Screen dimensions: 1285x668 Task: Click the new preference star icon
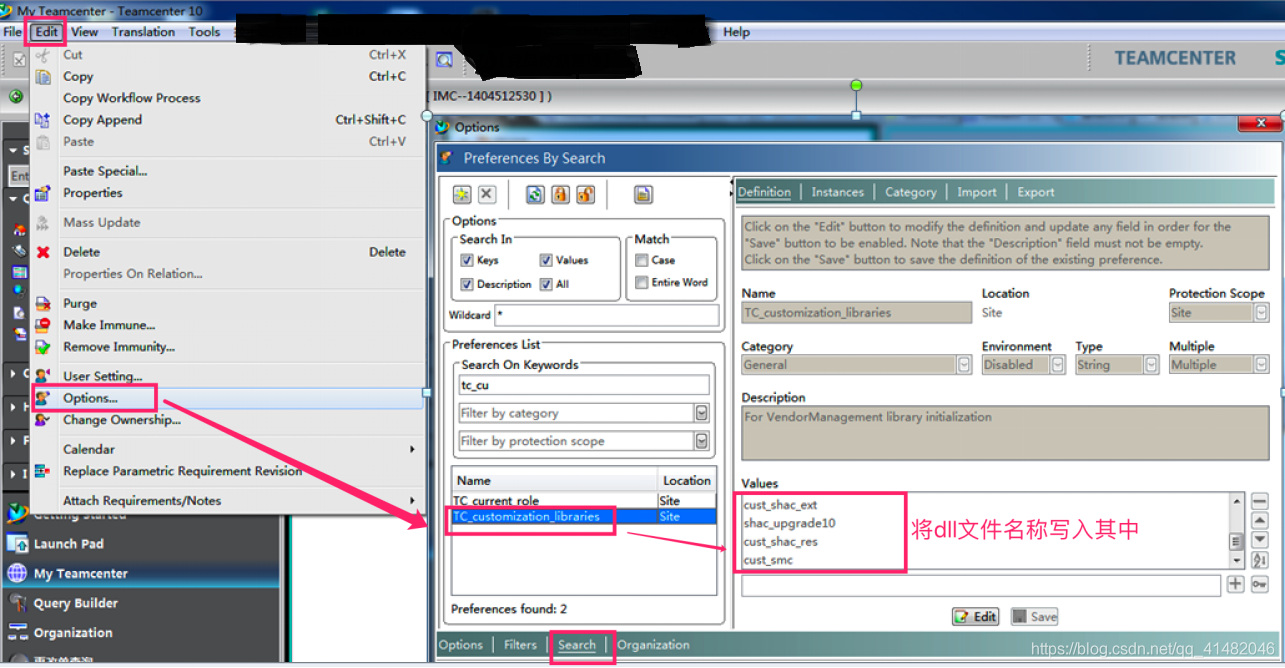[x=461, y=194]
